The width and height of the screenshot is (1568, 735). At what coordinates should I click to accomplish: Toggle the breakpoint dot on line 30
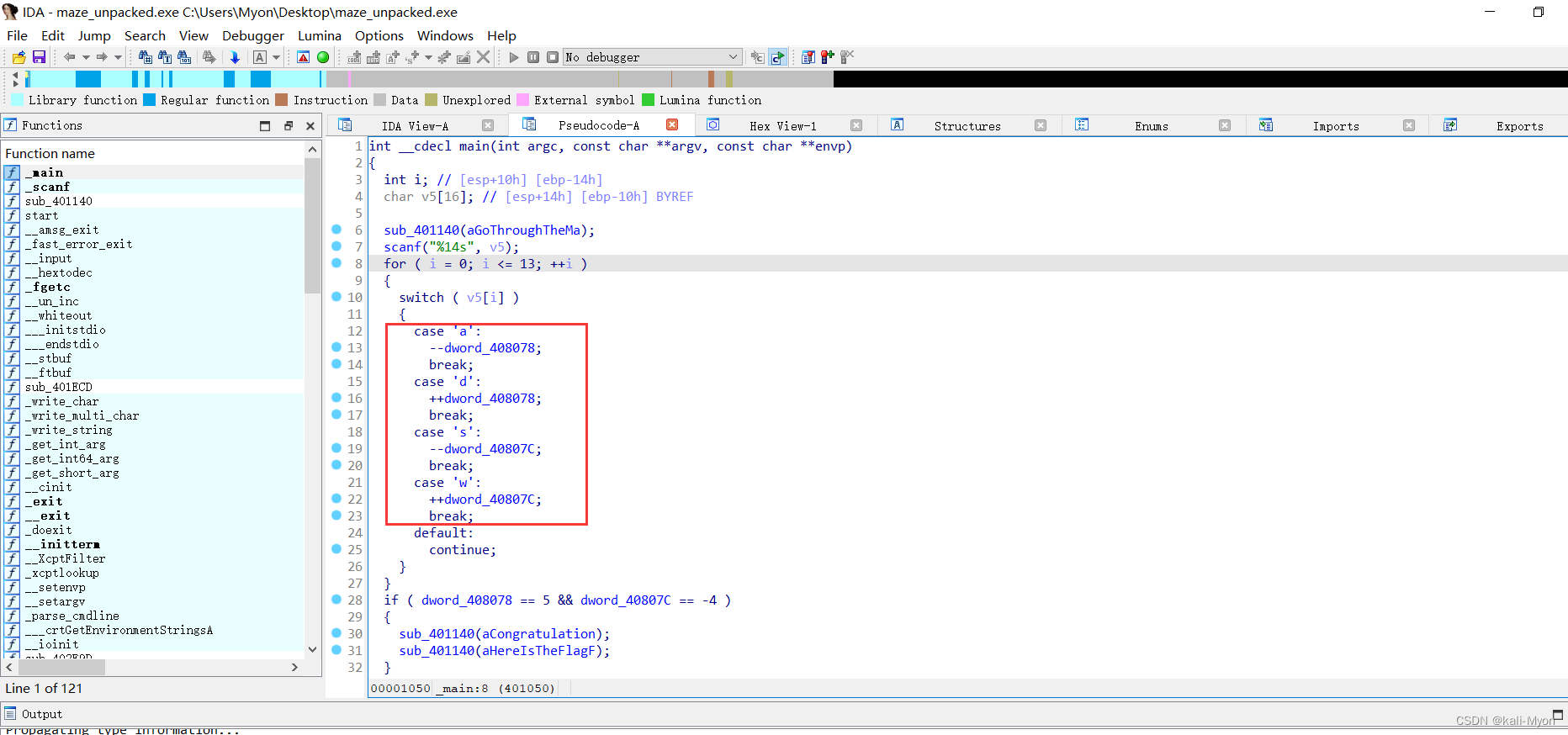point(336,633)
